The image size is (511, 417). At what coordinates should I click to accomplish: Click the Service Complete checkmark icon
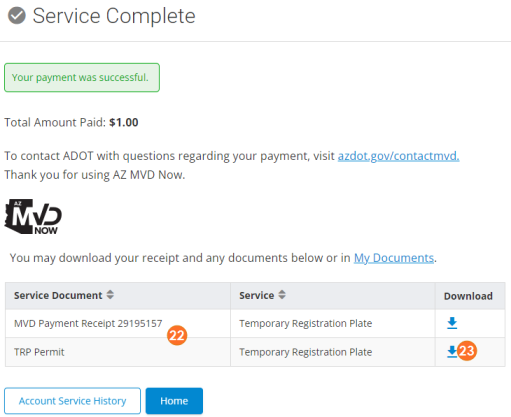tap(17, 16)
